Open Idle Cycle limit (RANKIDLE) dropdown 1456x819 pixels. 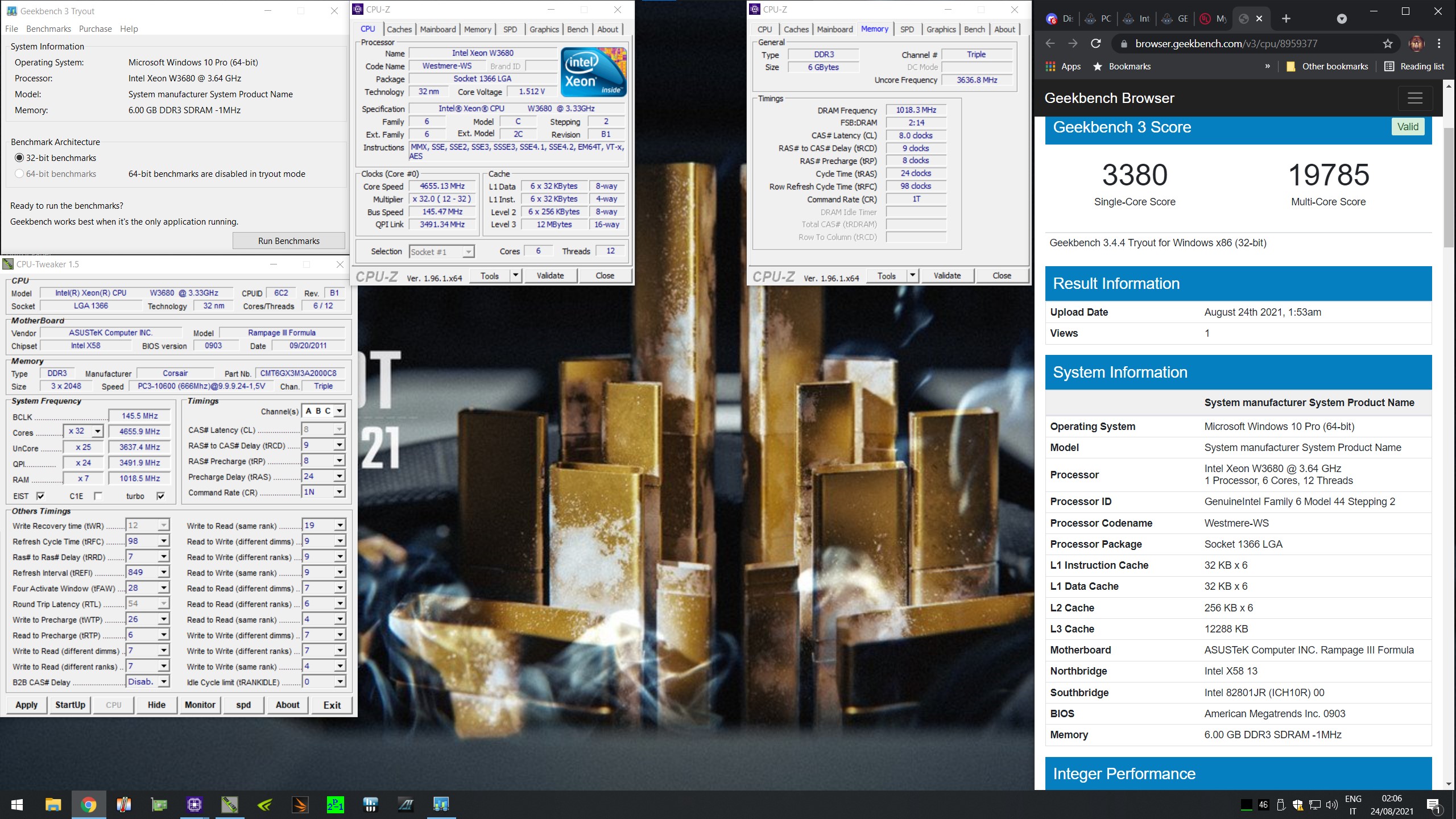(x=340, y=681)
